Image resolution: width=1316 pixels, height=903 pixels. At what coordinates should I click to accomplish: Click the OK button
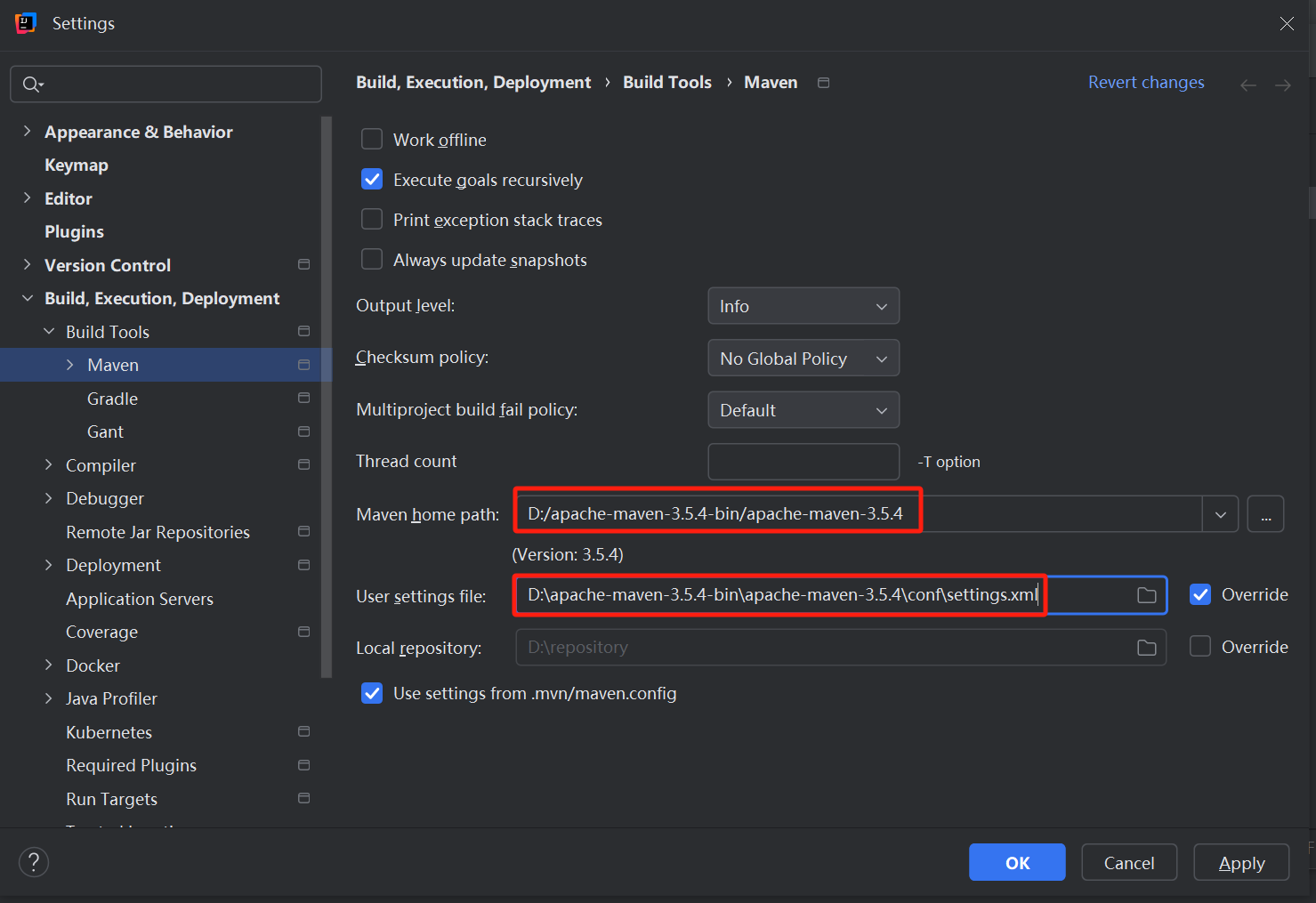point(1017,862)
